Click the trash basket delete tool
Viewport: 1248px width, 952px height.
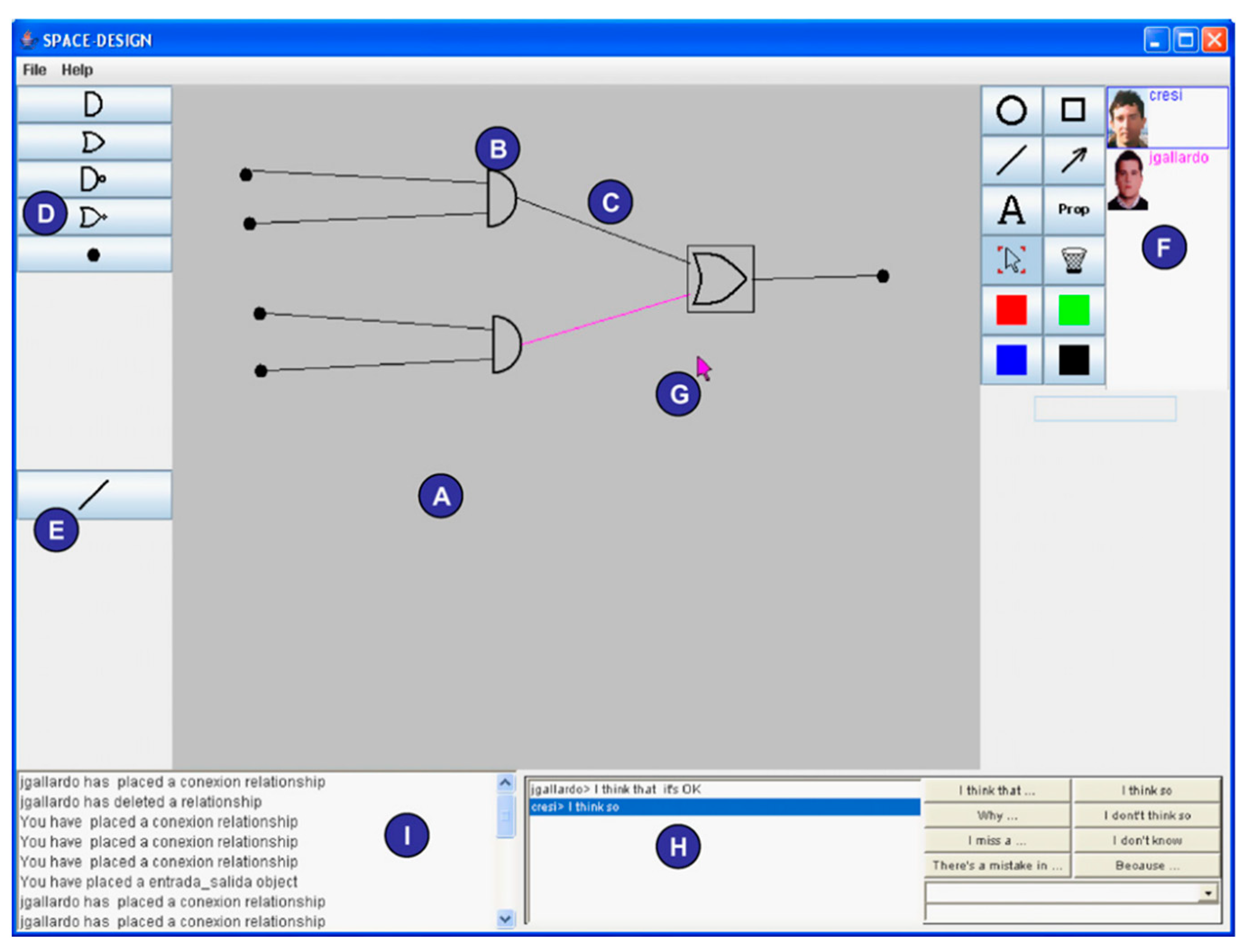1073,260
